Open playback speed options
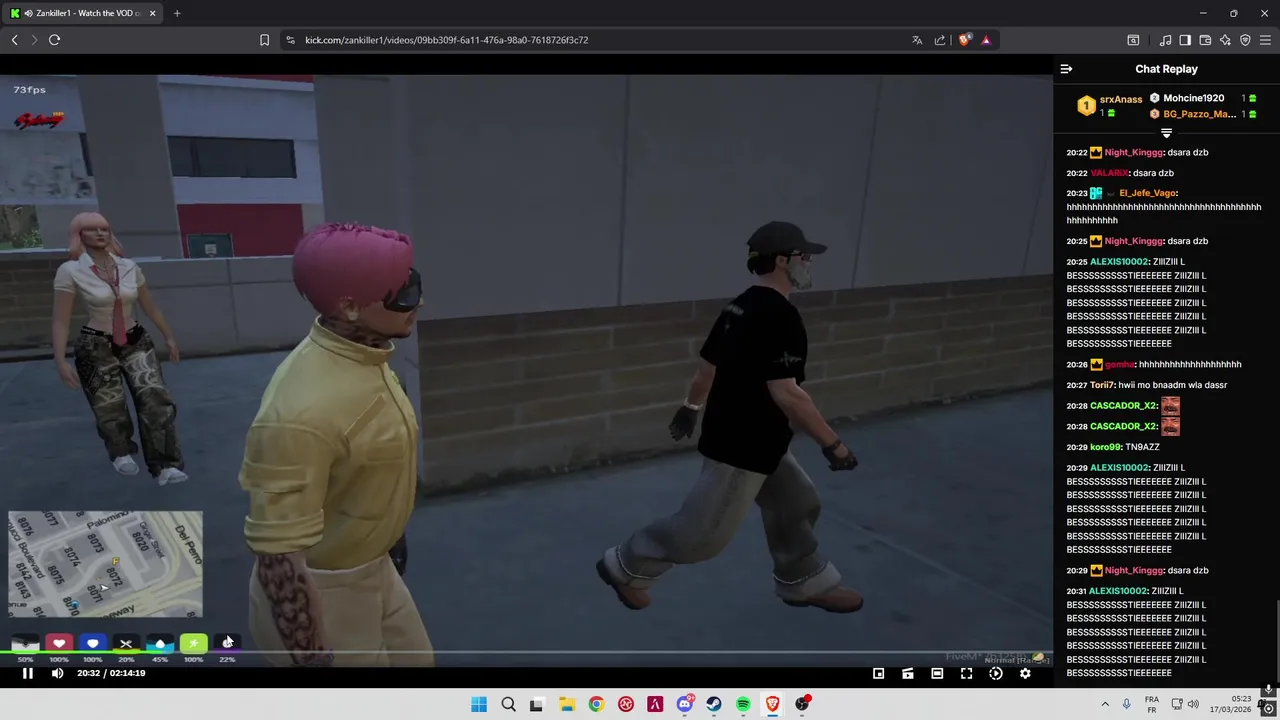Screen dimensions: 1280x720 [995, 673]
